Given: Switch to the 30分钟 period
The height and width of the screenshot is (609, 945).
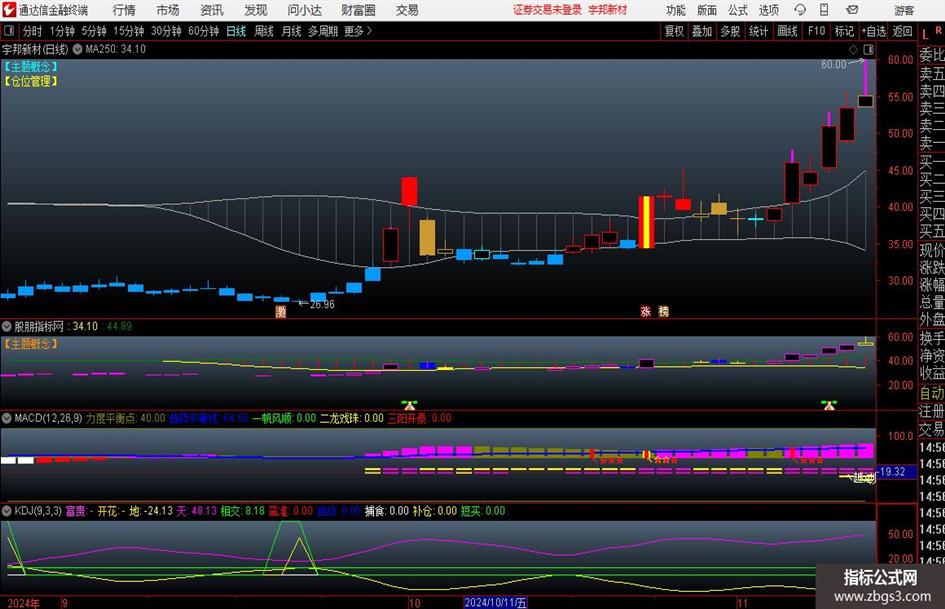Looking at the screenshot, I should (166, 31).
